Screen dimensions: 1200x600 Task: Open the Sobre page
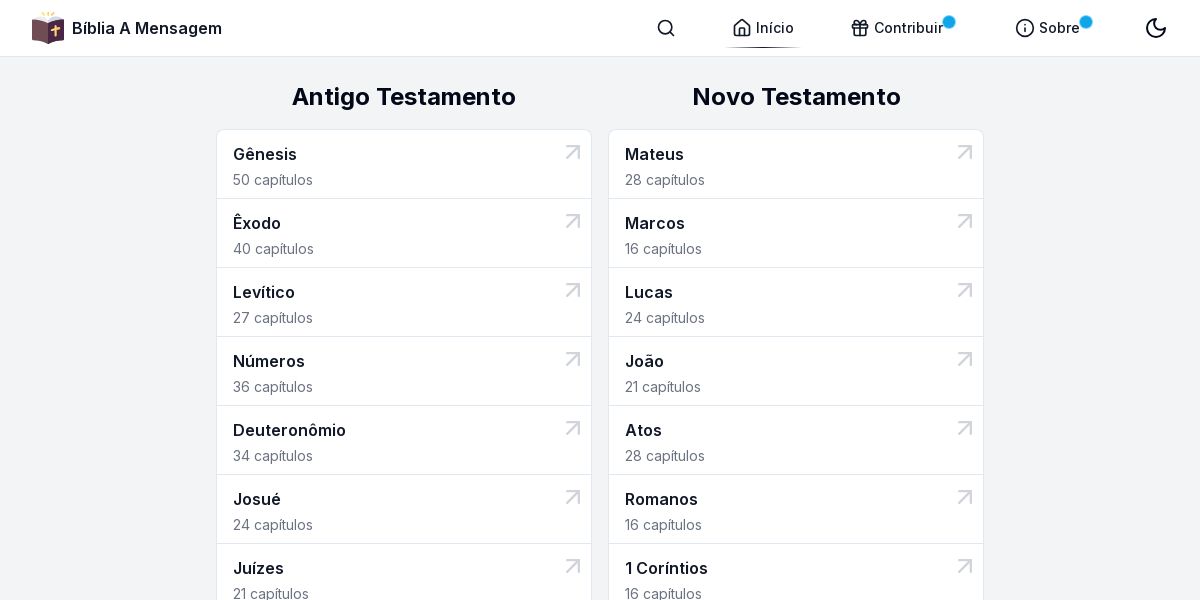1048,28
